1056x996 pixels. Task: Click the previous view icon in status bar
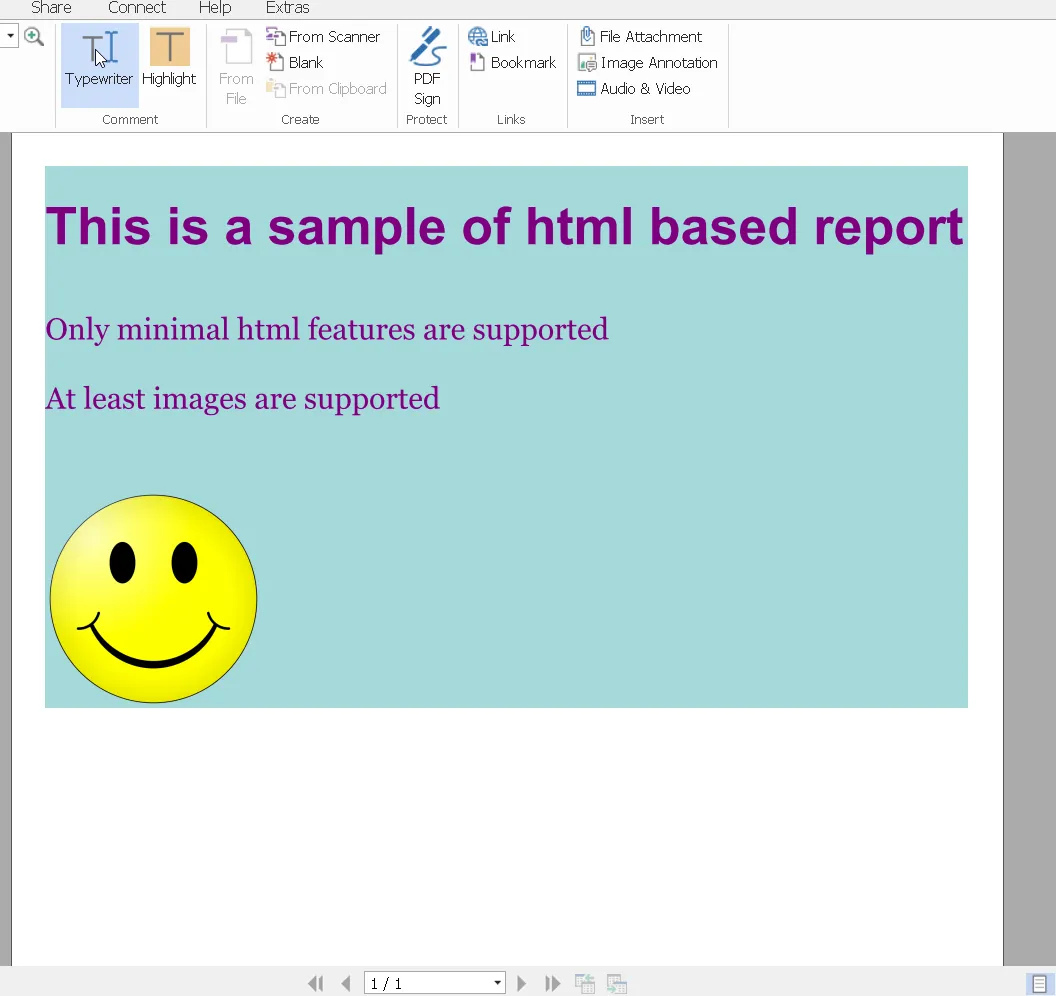585,984
